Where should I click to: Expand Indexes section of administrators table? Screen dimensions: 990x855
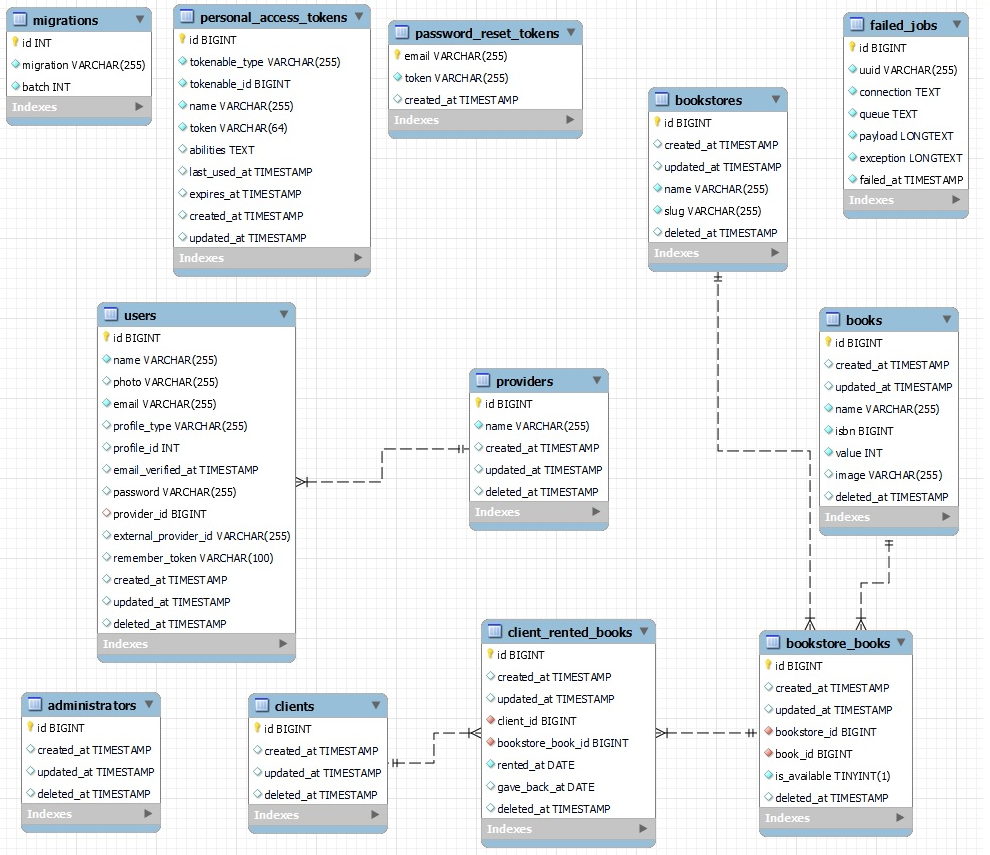[x=148, y=814]
